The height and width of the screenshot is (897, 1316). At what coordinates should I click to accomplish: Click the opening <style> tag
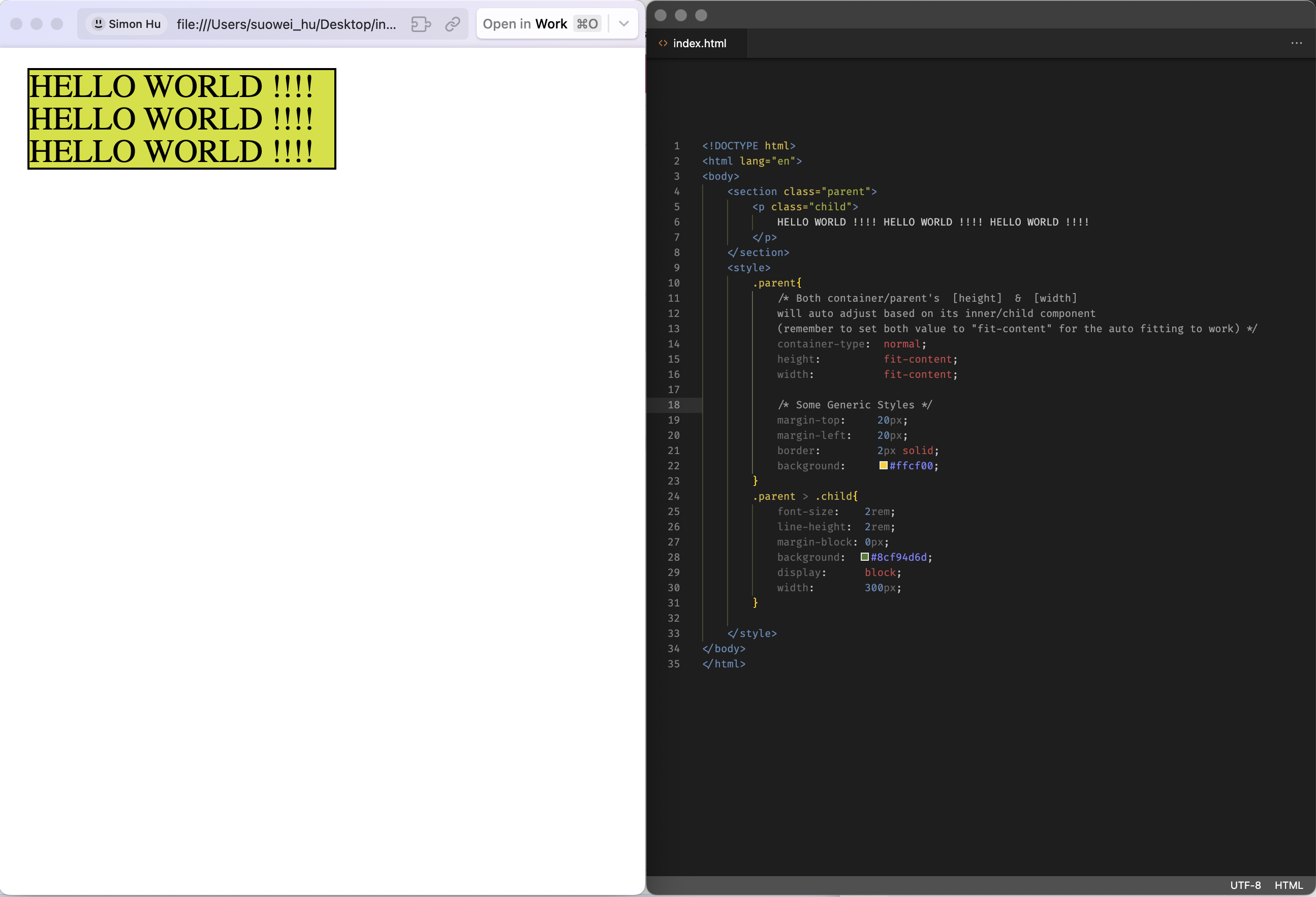tap(748, 268)
